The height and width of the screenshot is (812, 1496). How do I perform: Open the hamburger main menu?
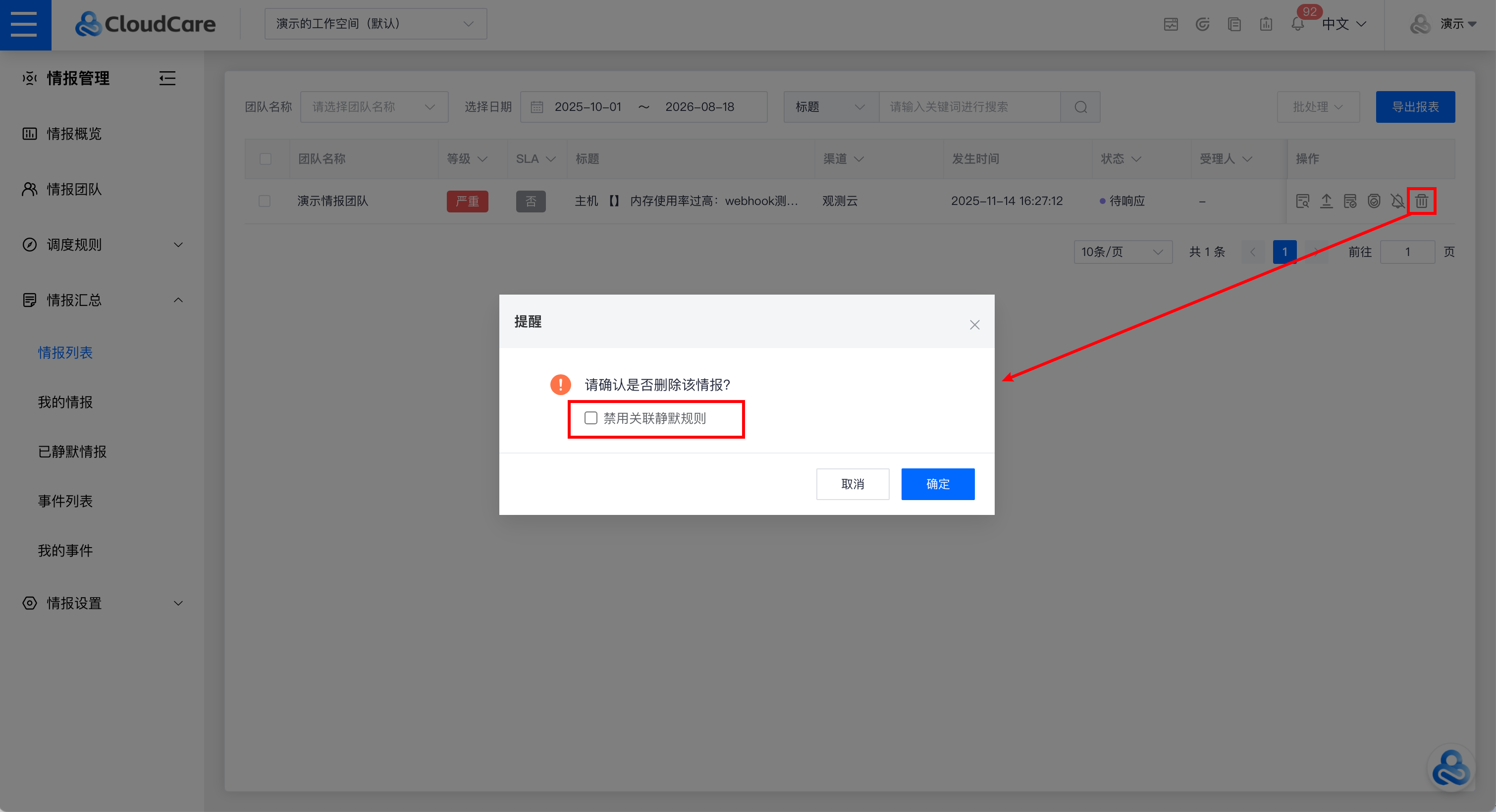24,24
